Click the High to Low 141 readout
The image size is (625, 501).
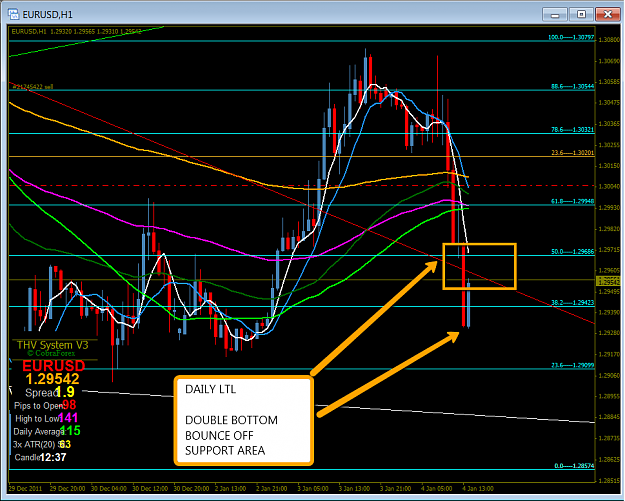click(x=46, y=418)
